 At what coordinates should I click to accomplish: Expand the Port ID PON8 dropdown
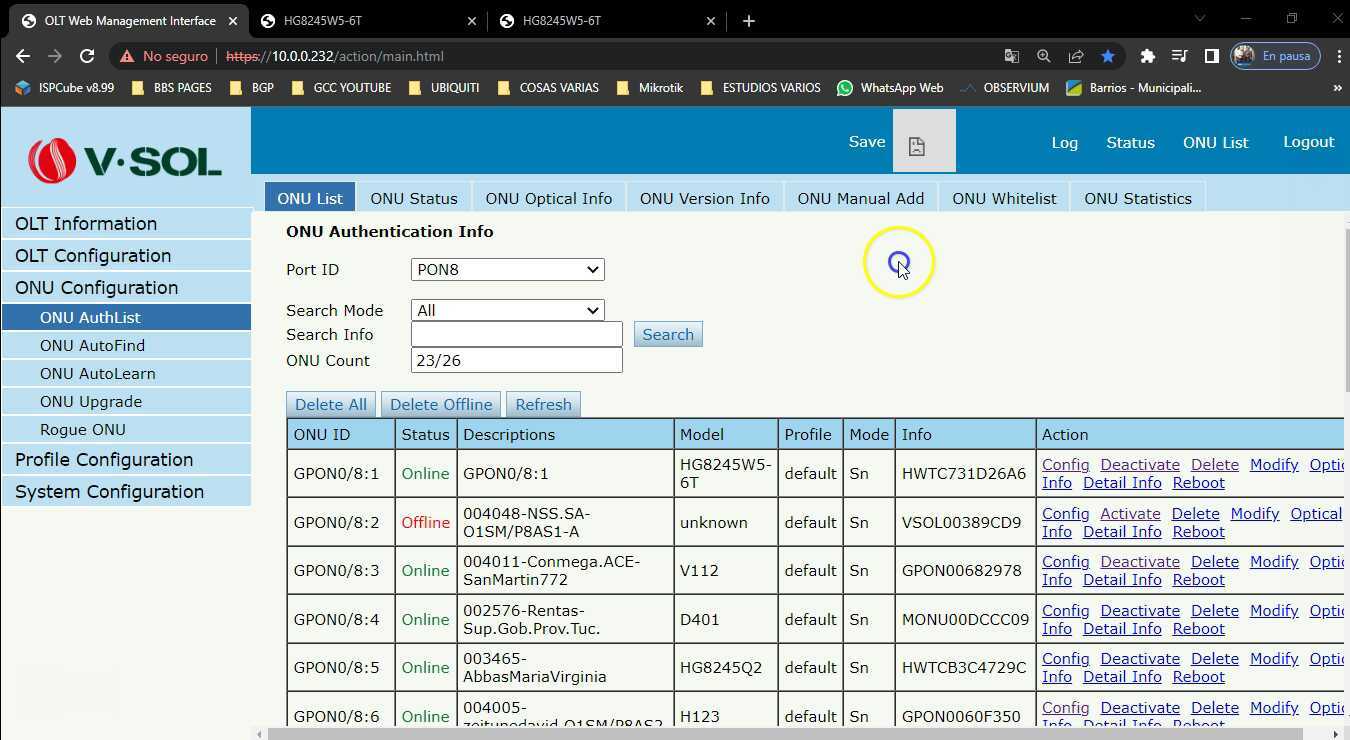click(507, 270)
